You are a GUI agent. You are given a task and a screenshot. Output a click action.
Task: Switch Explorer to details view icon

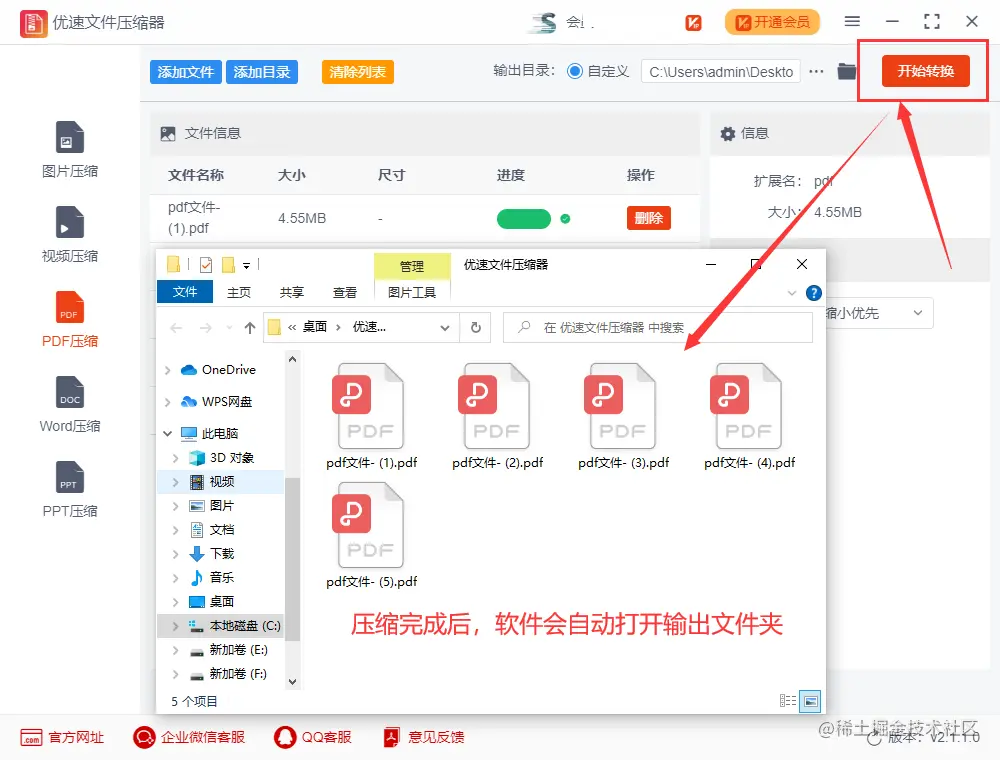tap(788, 701)
